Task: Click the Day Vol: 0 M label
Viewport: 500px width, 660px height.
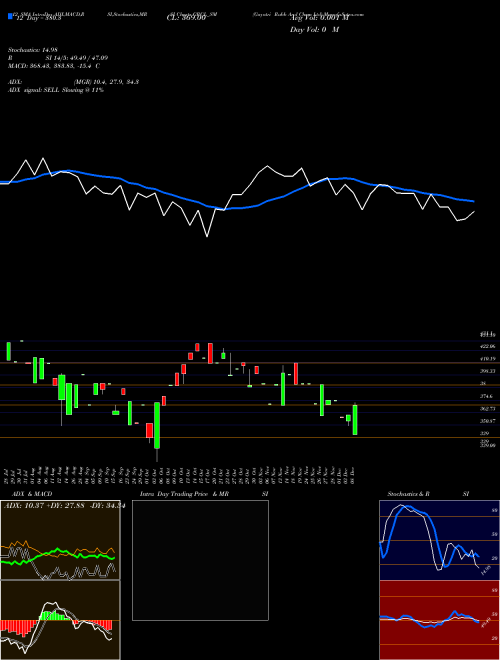Action: tap(314, 30)
